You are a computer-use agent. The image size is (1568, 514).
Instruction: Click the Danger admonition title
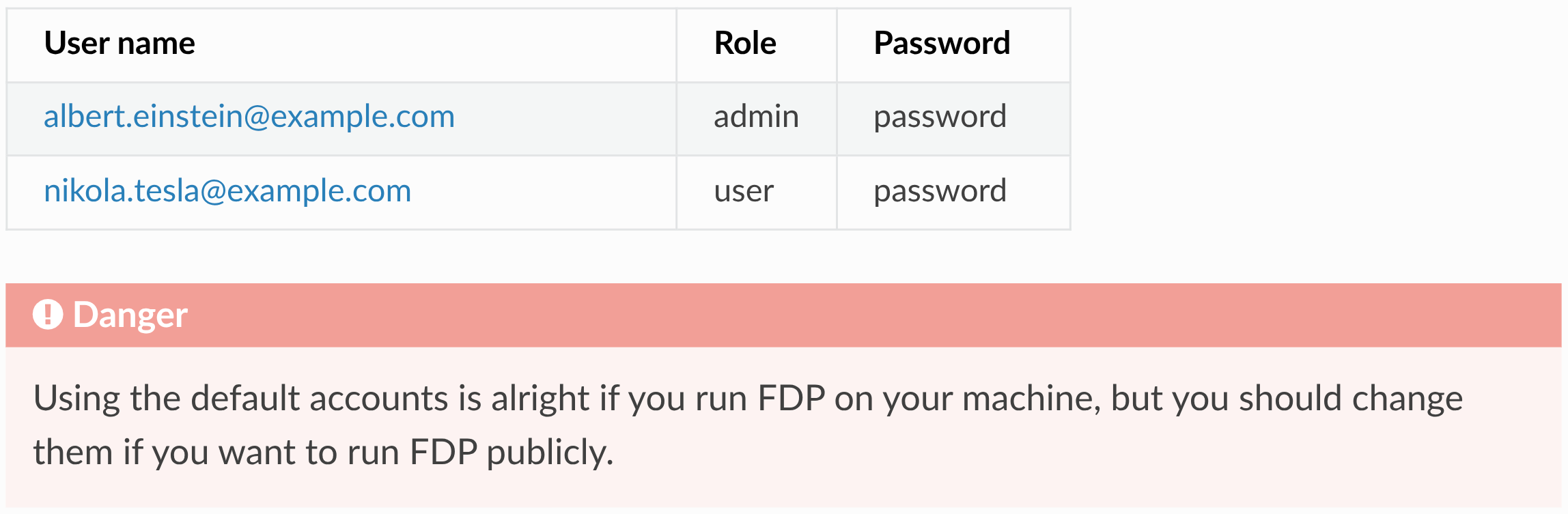(x=130, y=315)
